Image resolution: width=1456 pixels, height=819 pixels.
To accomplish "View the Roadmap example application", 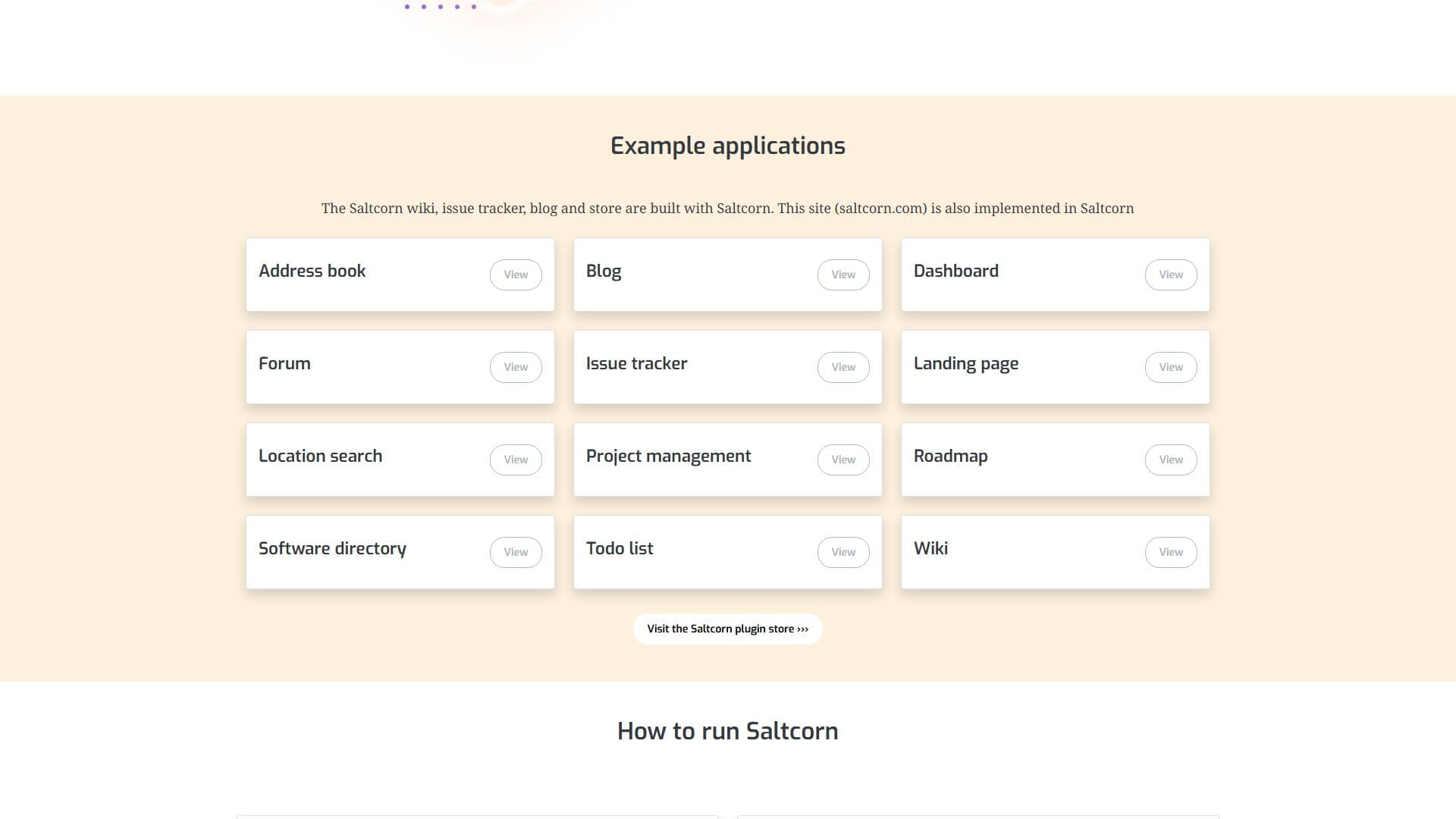I will (x=1171, y=460).
